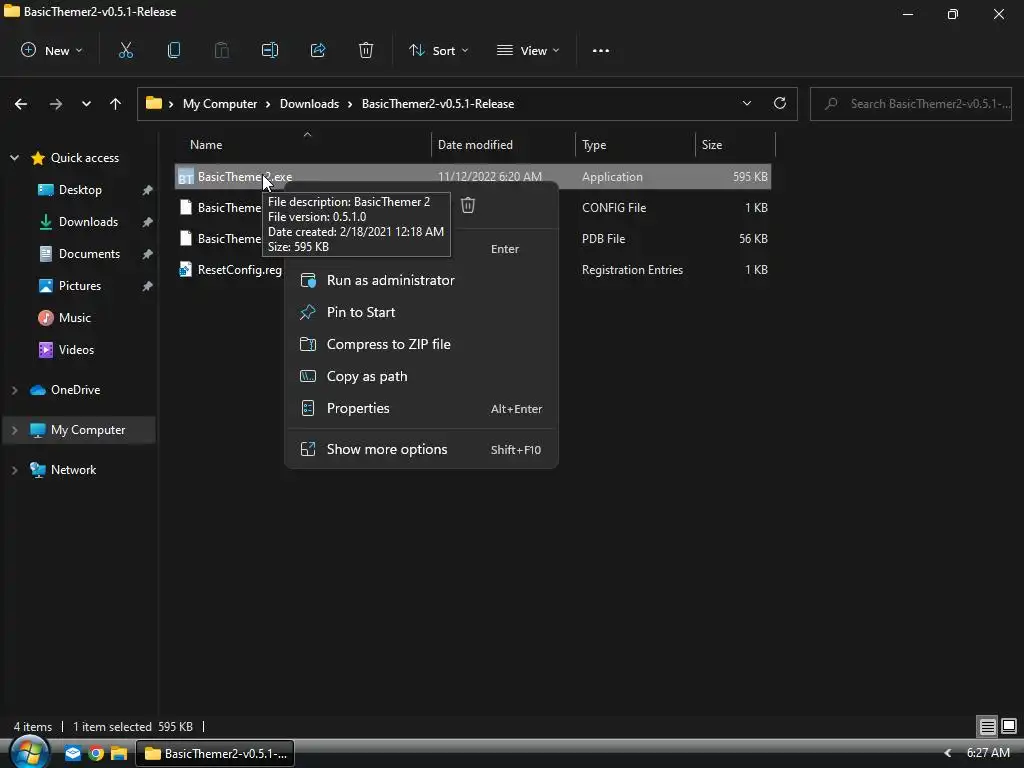This screenshot has height=768, width=1024.
Task: Open the recent locations dropdown chevron
Action: click(x=86, y=104)
